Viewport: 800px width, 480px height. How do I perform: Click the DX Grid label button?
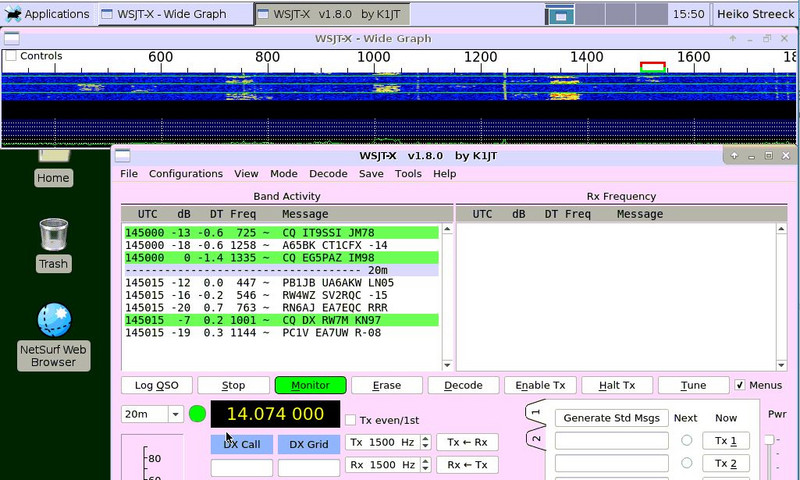pos(309,444)
